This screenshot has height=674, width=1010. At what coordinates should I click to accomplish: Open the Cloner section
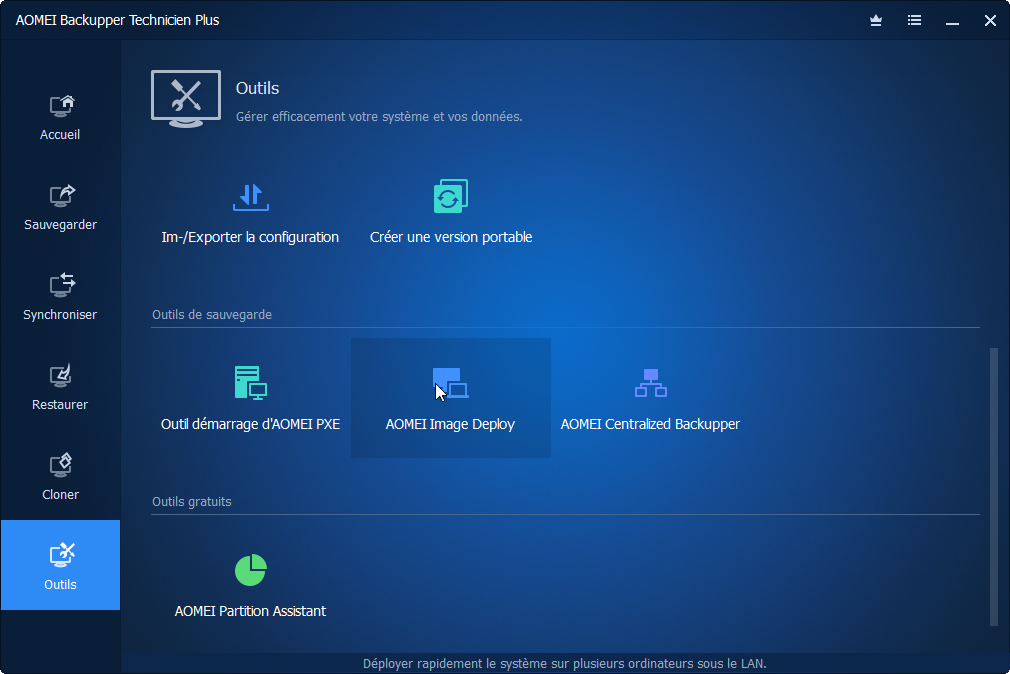coord(60,479)
